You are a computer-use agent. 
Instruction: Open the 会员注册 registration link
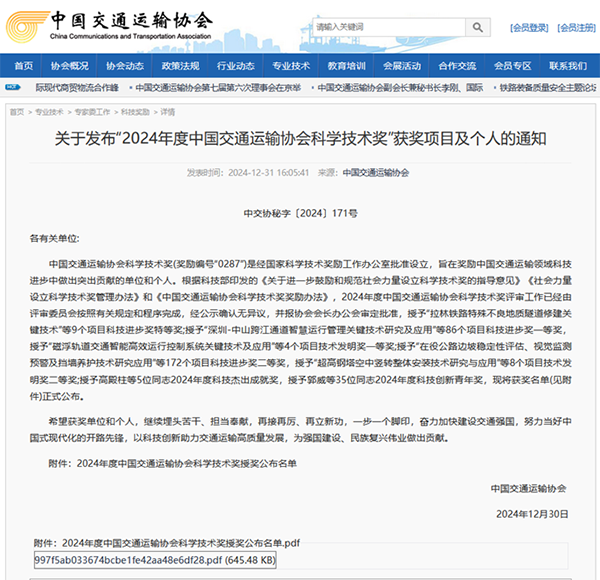click(x=576, y=27)
